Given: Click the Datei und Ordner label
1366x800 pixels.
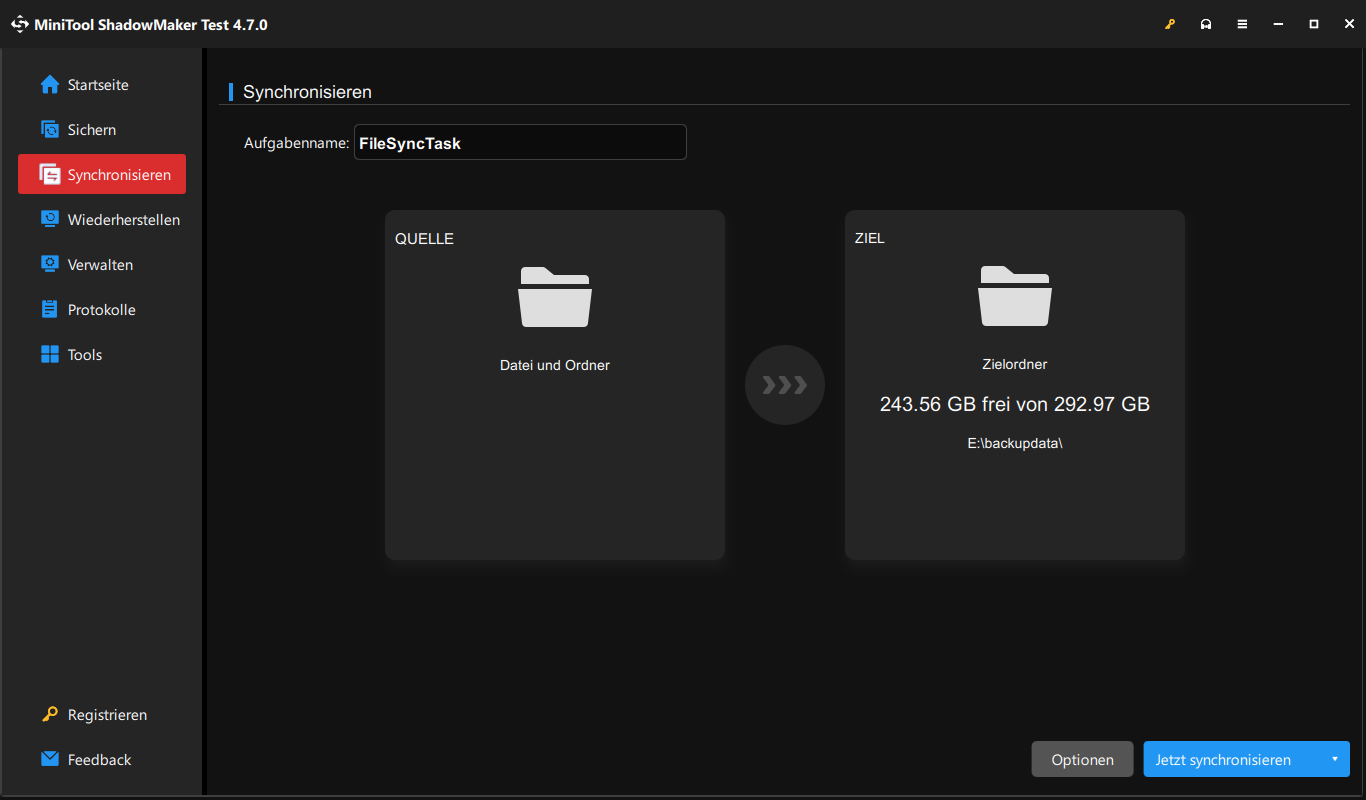Looking at the screenshot, I should [555, 365].
